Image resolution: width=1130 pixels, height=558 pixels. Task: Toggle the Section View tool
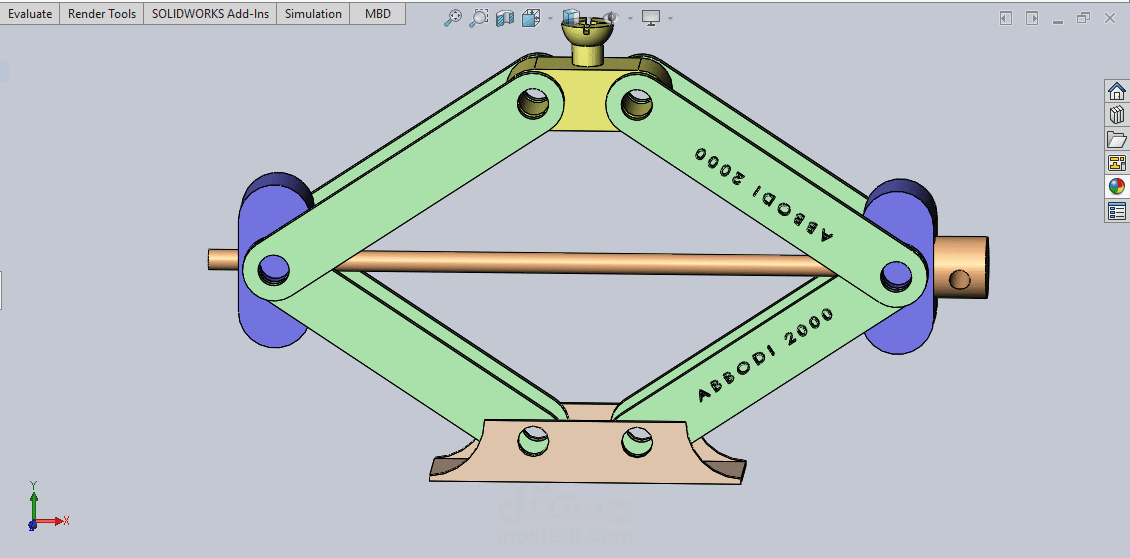504,18
